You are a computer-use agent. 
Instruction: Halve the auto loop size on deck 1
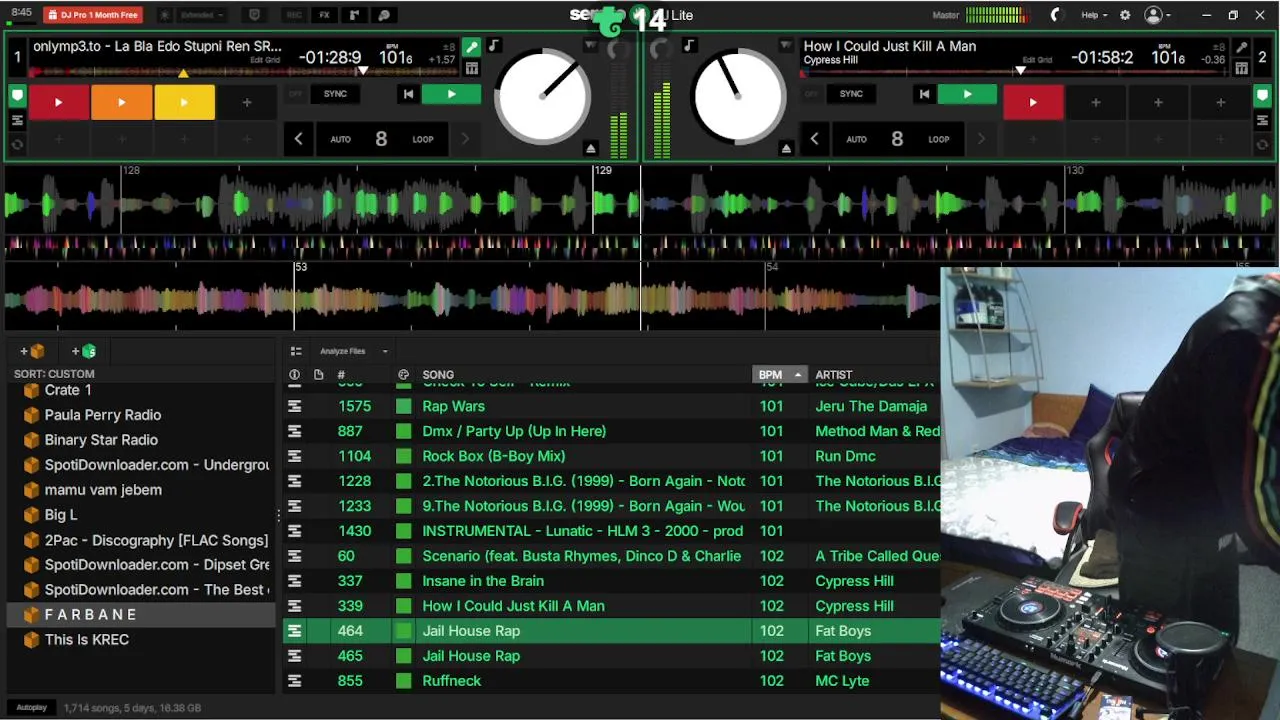(298, 139)
